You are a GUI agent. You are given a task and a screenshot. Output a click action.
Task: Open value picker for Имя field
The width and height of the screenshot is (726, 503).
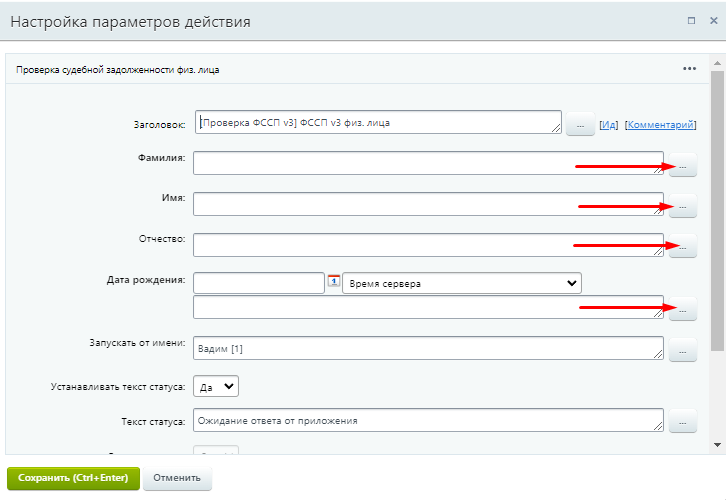tap(682, 206)
